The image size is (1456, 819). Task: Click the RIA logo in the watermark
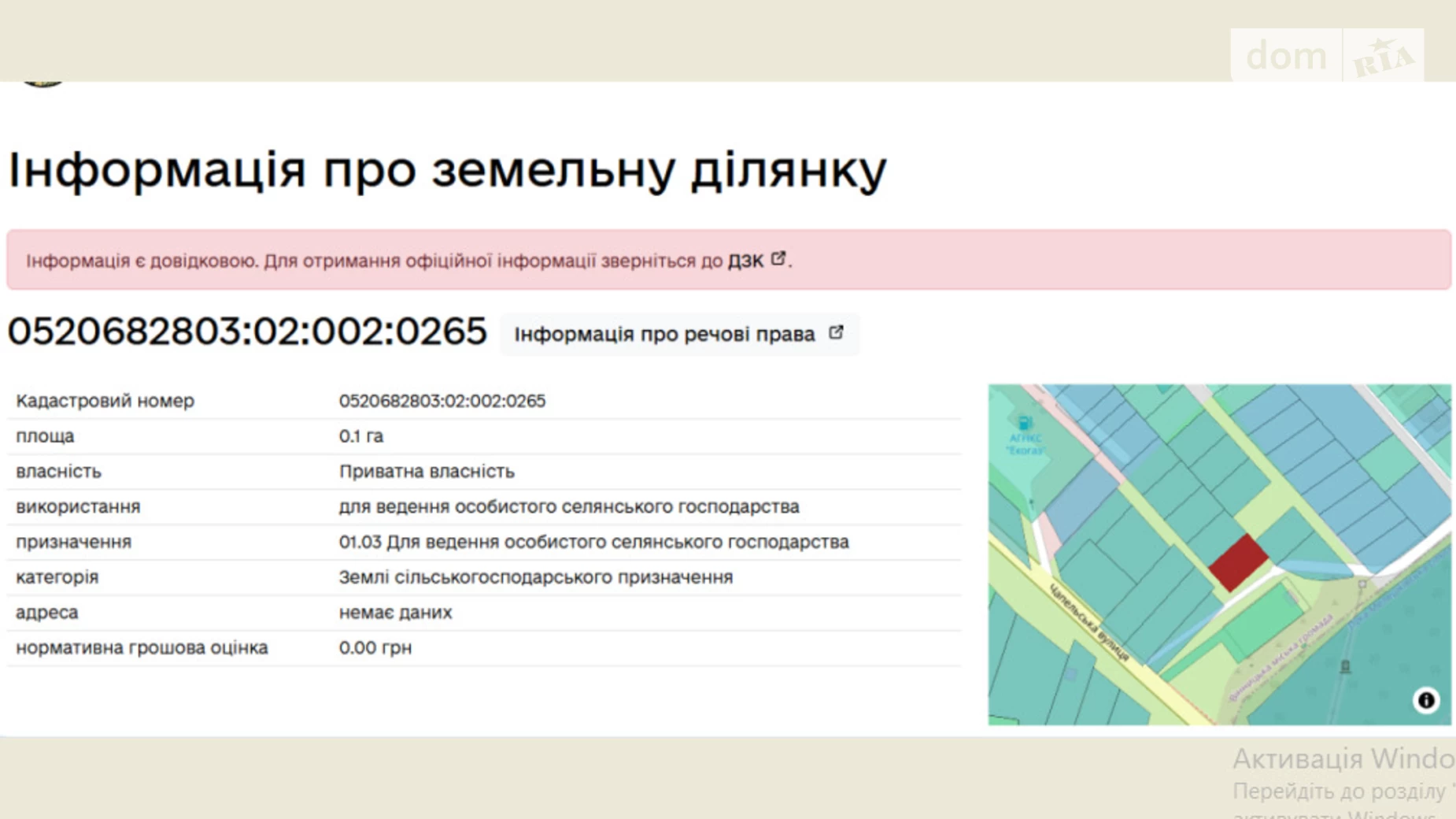(1383, 57)
